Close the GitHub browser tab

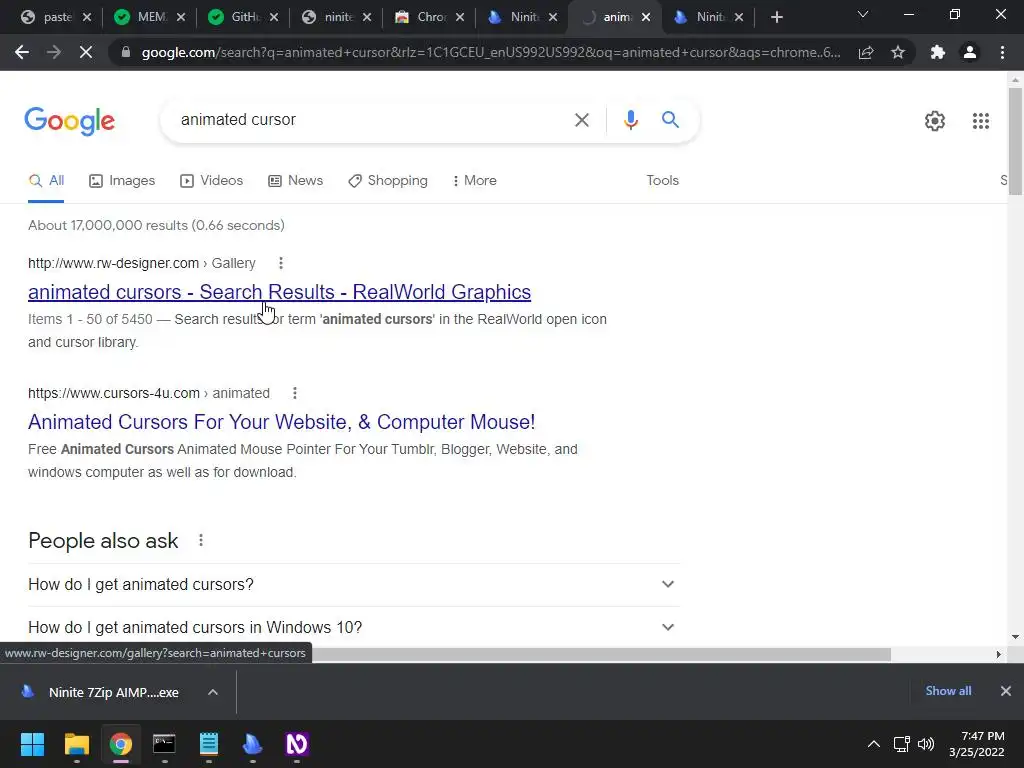click(x=274, y=17)
